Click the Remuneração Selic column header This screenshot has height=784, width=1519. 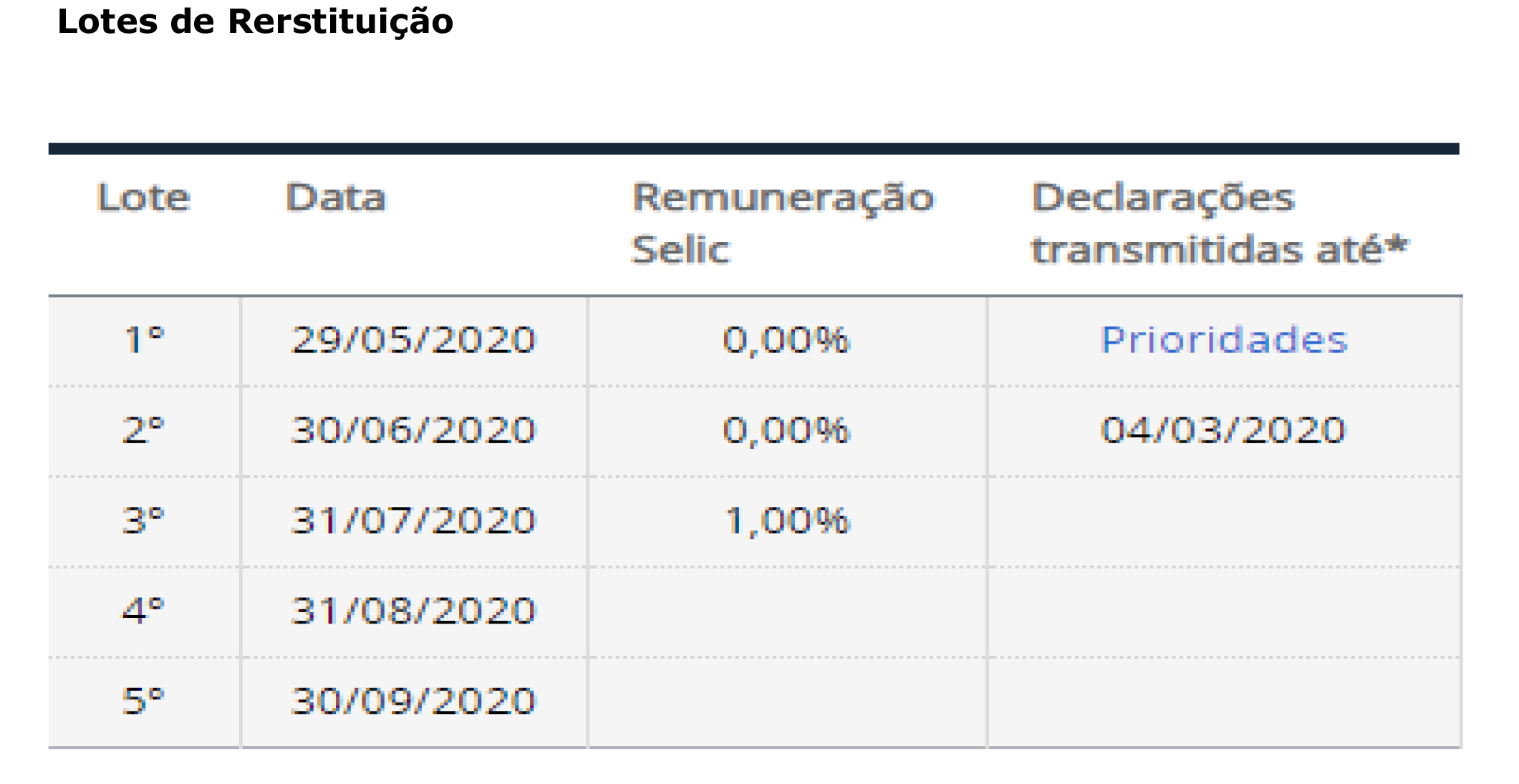783,223
